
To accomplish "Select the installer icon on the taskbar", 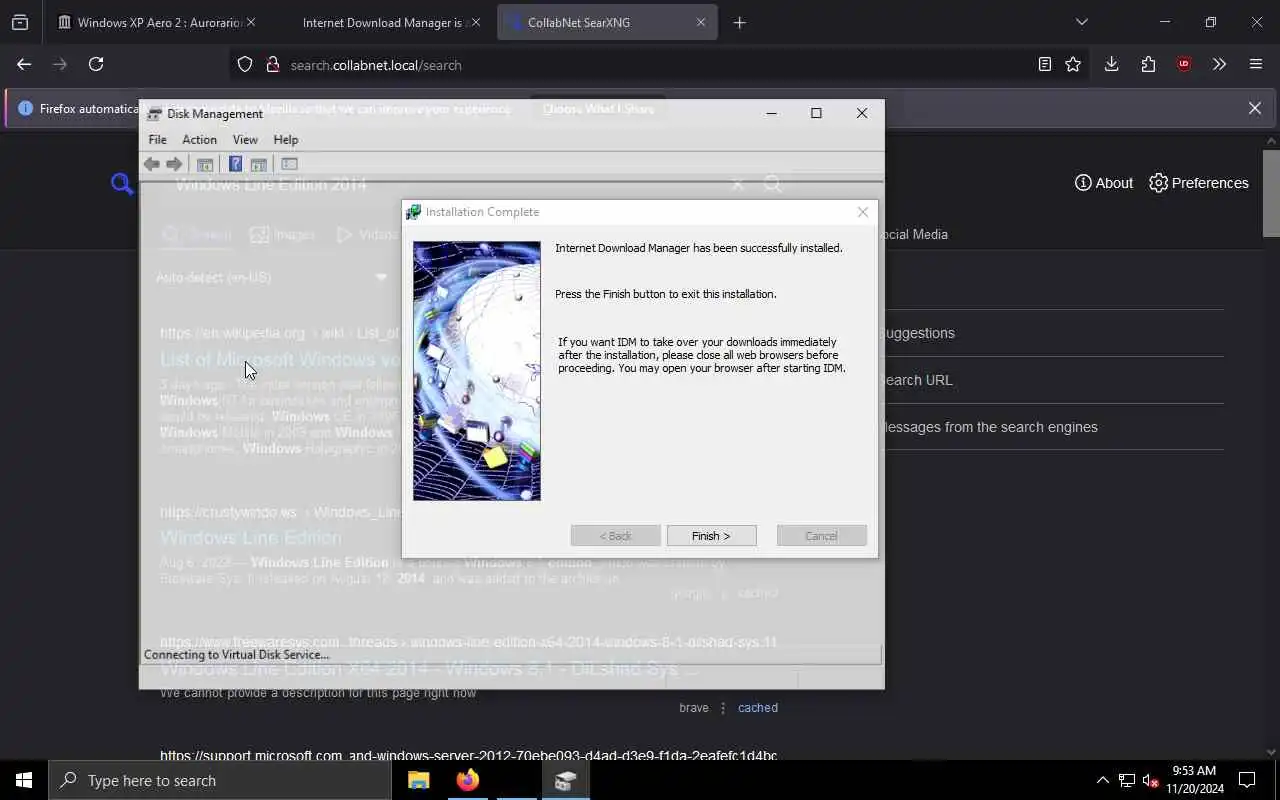I will pyautogui.click(x=565, y=780).
